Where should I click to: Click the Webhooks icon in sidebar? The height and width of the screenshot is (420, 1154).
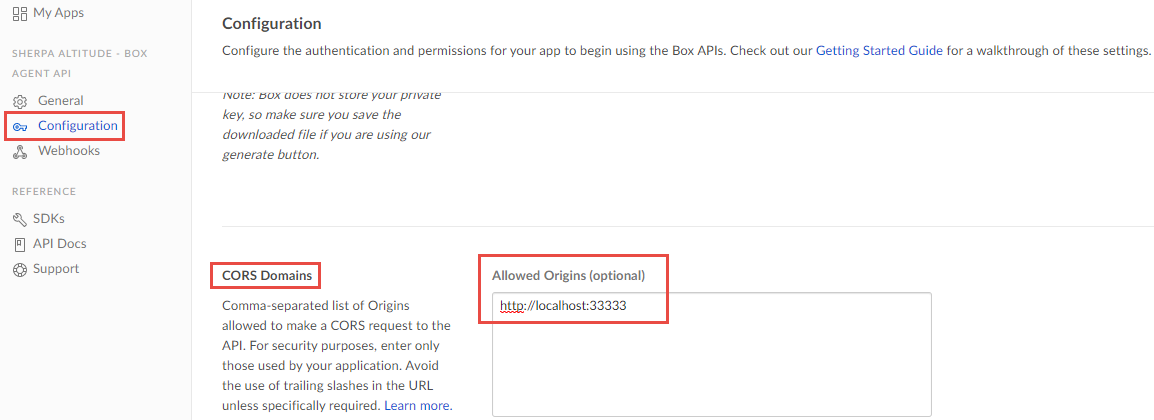(x=19, y=152)
